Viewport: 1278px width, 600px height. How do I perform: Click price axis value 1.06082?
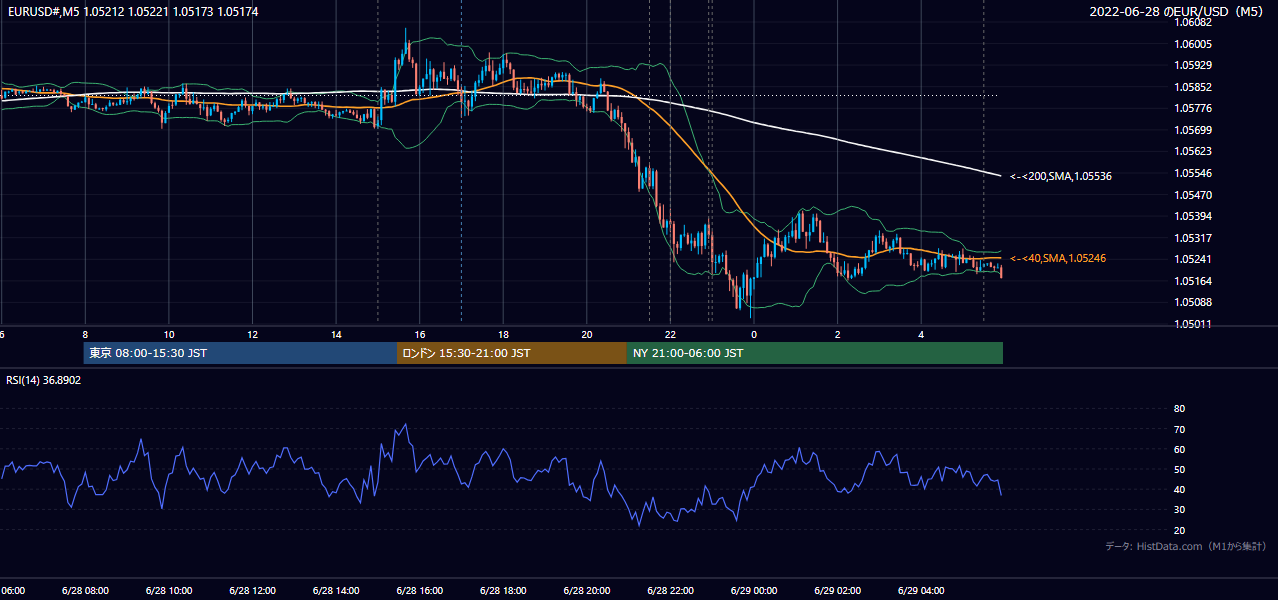pyautogui.click(x=1195, y=23)
